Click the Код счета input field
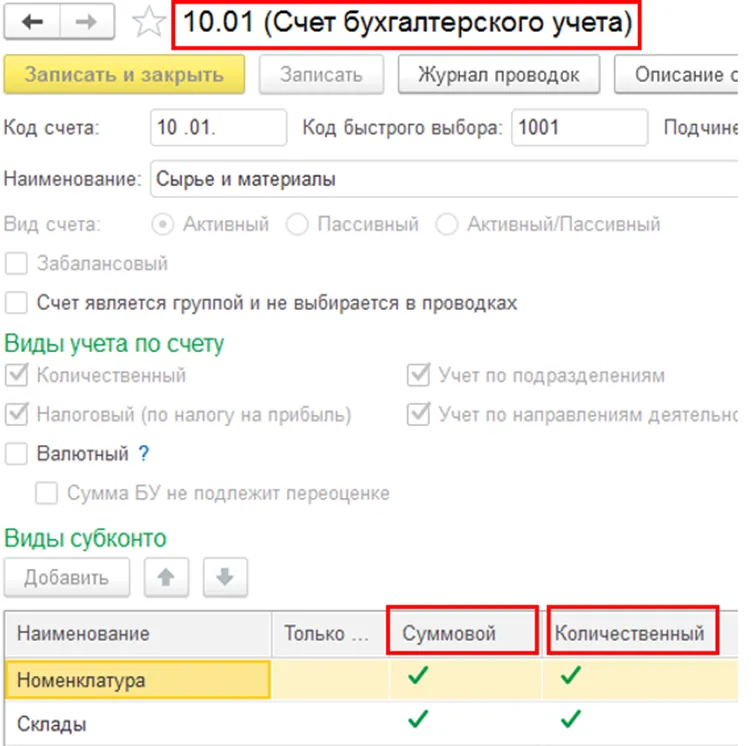 (x=219, y=128)
